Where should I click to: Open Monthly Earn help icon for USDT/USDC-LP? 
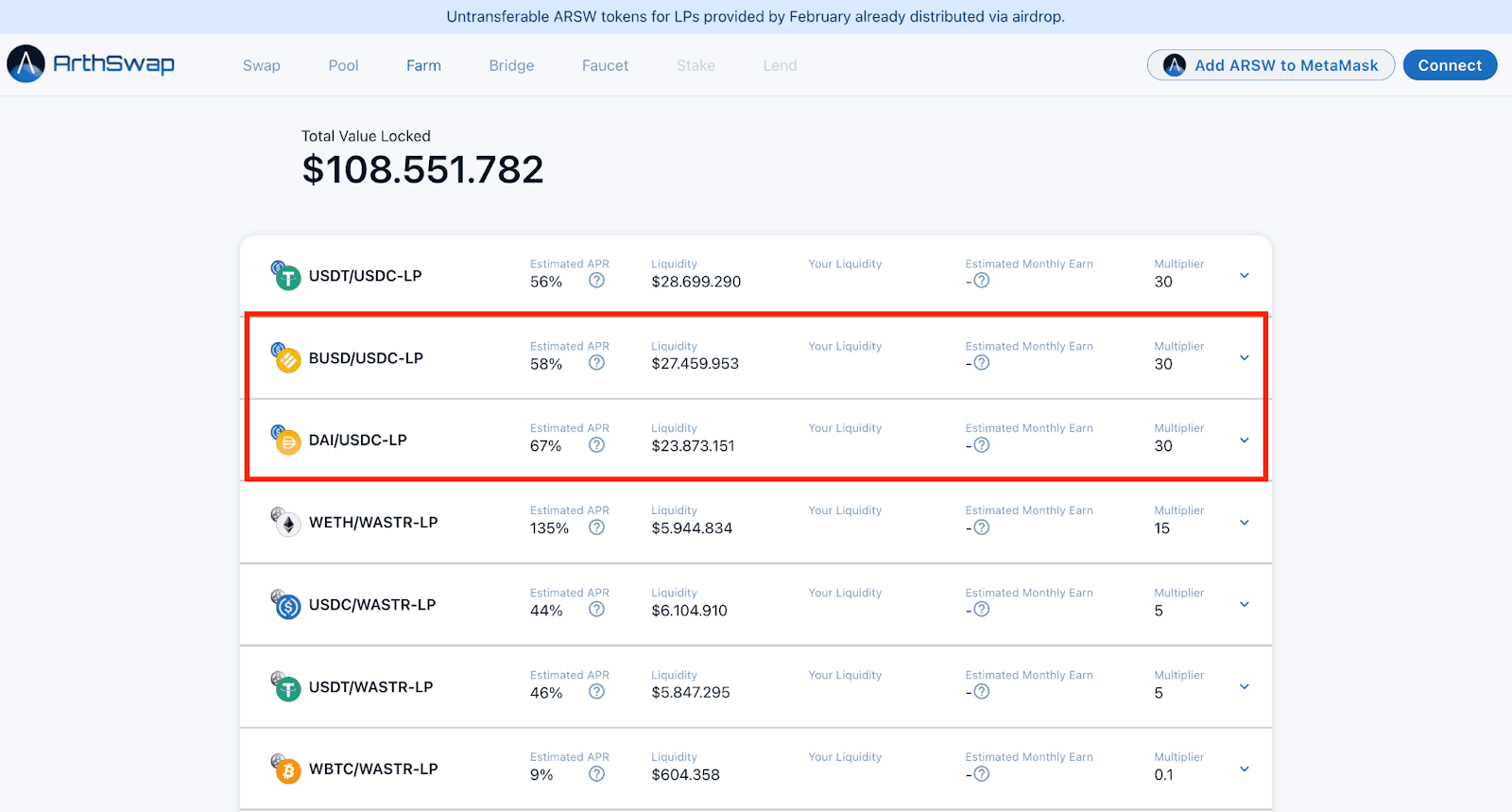tap(982, 281)
